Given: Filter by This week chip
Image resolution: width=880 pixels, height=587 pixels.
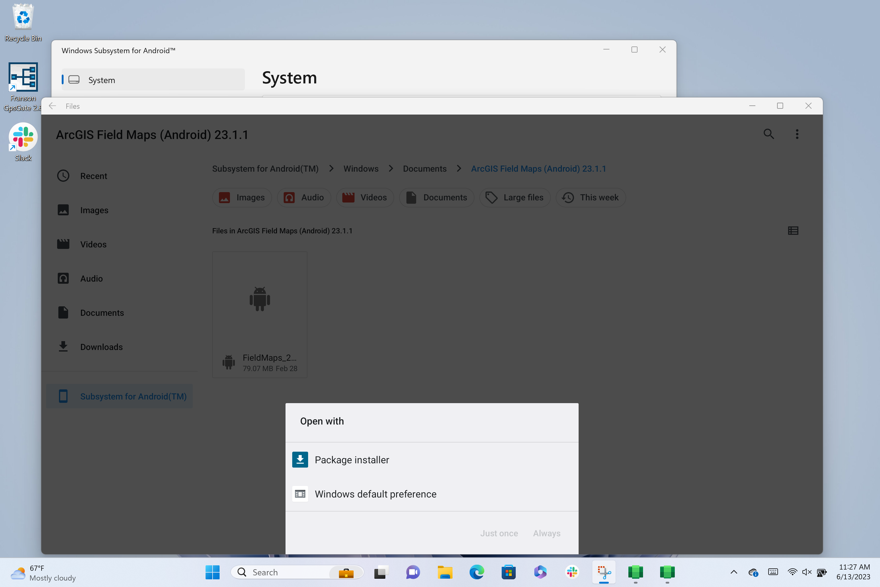Looking at the screenshot, I should coord(590,198).
